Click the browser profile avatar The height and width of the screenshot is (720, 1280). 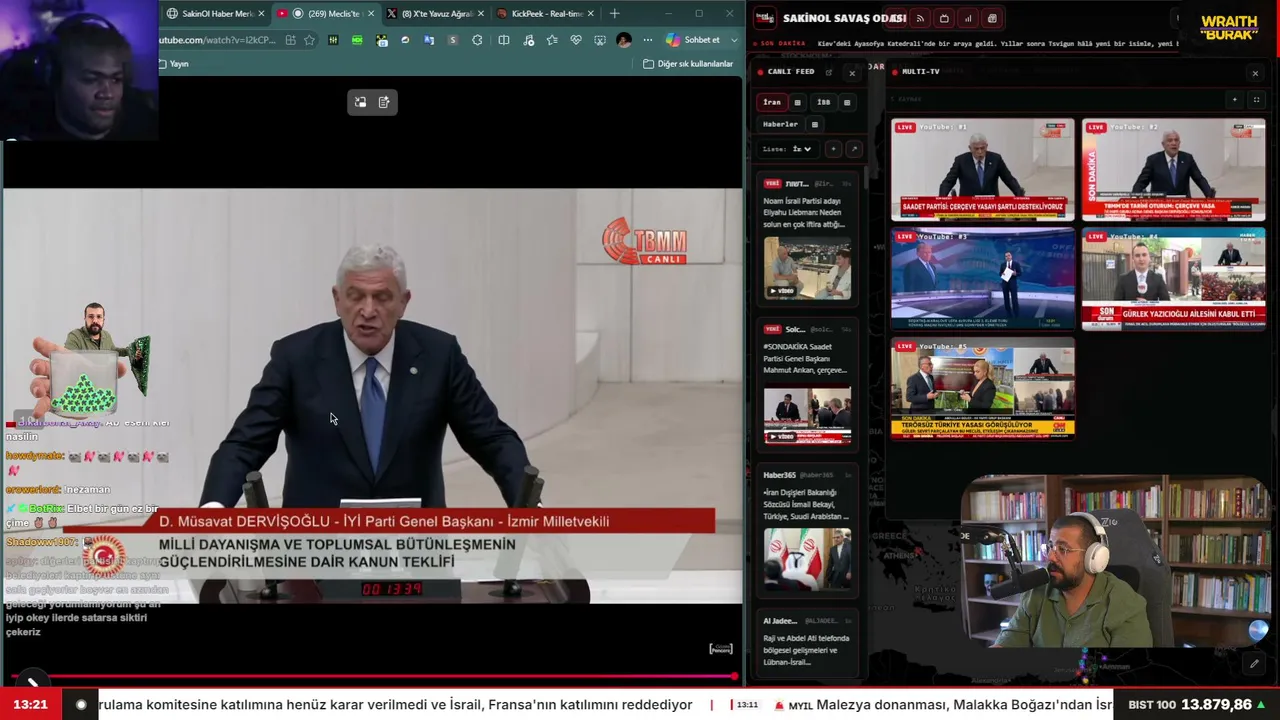(x=624, y=40)
